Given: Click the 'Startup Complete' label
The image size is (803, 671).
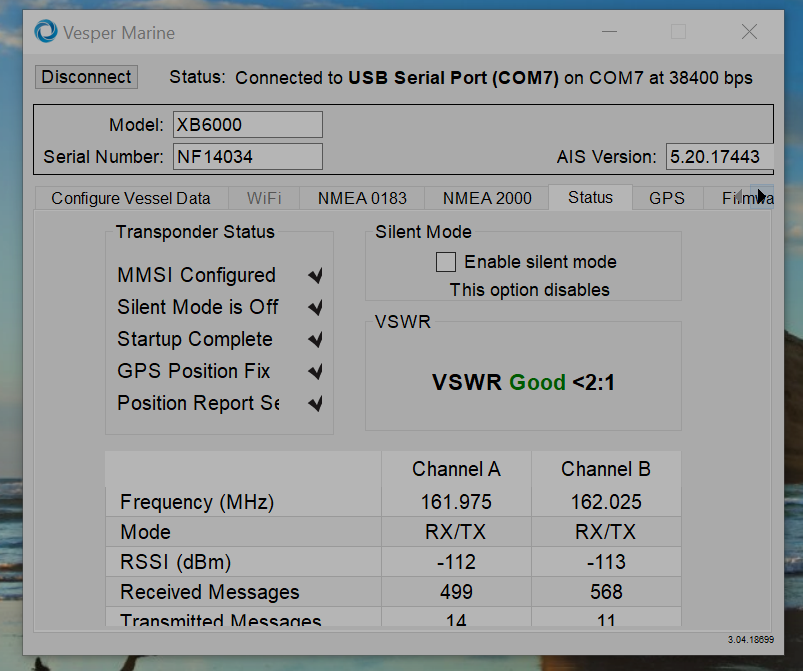Looking at the screenshot, I should click(195, 339).
